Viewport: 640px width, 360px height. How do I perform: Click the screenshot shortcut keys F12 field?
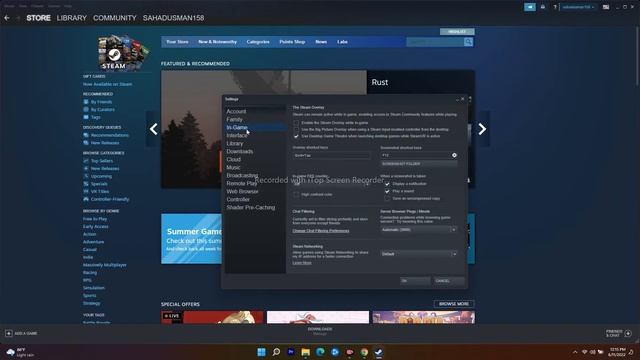(416, 155)
